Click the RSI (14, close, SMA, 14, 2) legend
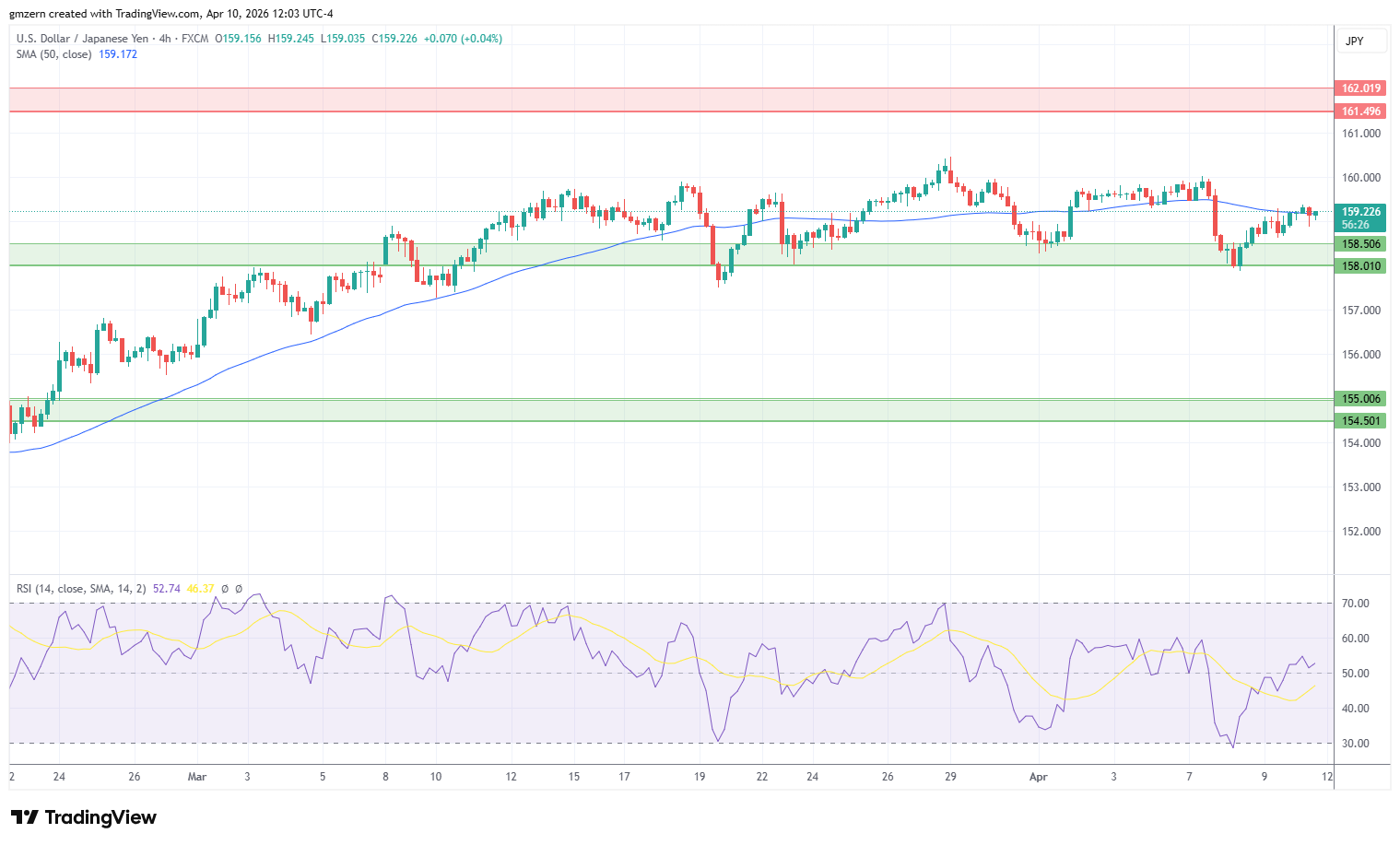1400x845 pixels. tap(81, 589)
